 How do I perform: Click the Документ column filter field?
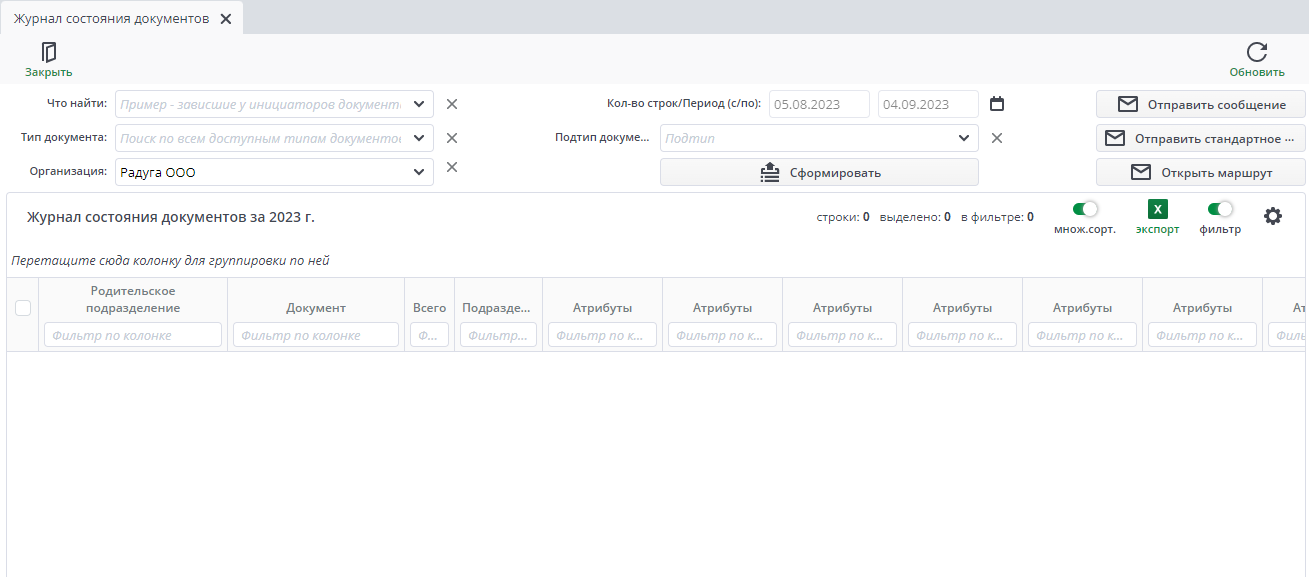pos(315,335)
